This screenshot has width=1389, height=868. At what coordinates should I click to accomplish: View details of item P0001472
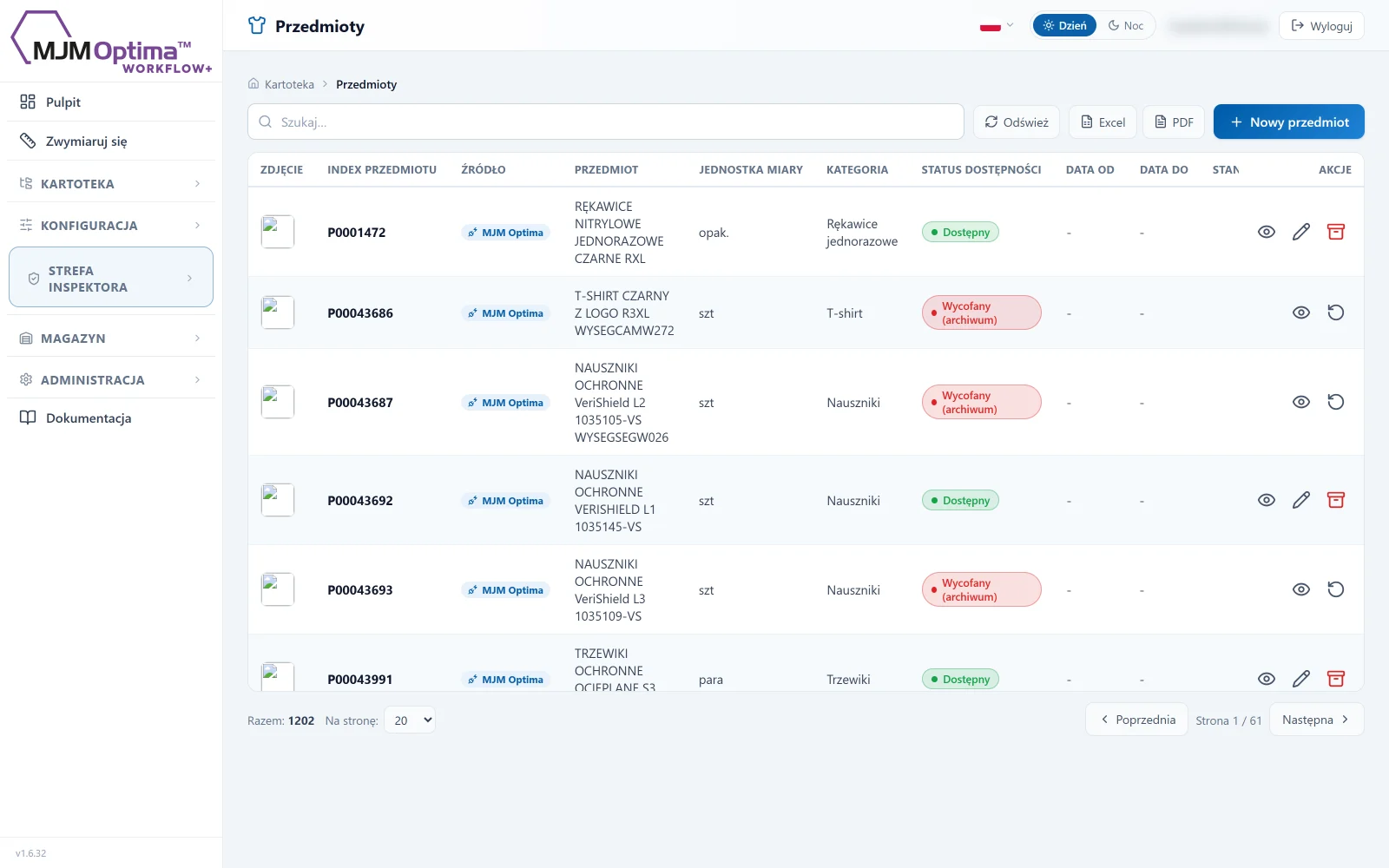click(1267, 232)
